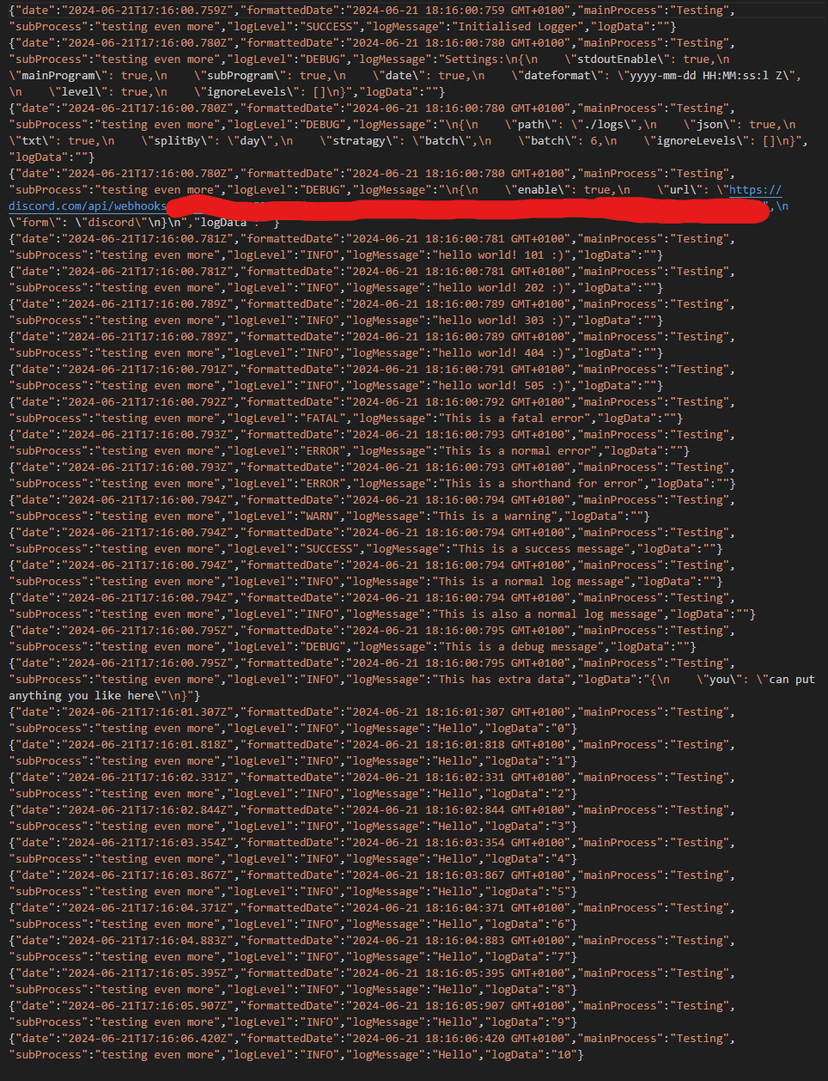Image resolution: width=828 pixels, height=1081 pixels.
Task: Click the "This is a success message" text
Action: click(541, 549)
